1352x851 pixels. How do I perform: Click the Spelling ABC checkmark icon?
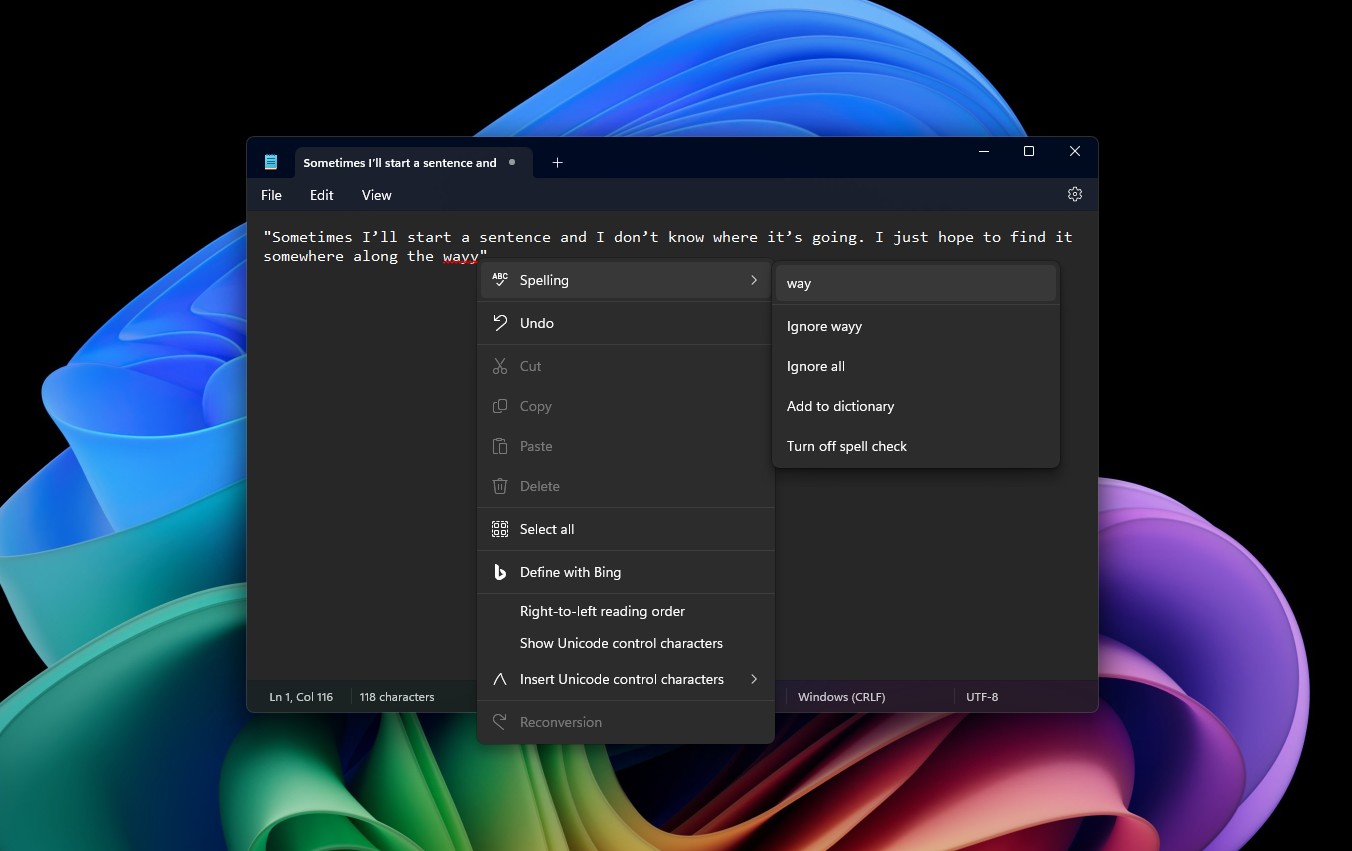click(x=500, y=280)
